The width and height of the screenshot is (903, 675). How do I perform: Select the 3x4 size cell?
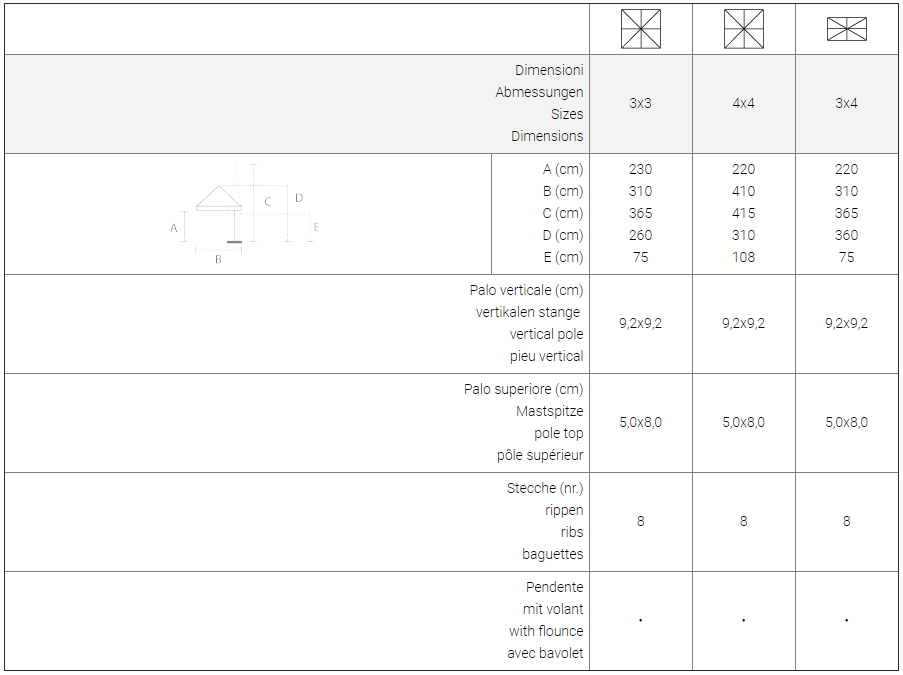coord(847,103)
